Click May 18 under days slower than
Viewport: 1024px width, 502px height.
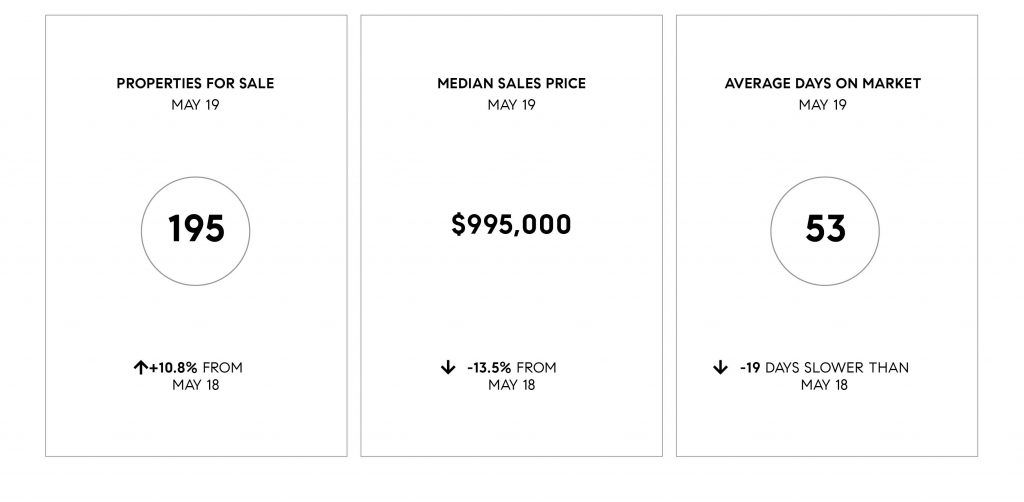(x=824, y=385)
